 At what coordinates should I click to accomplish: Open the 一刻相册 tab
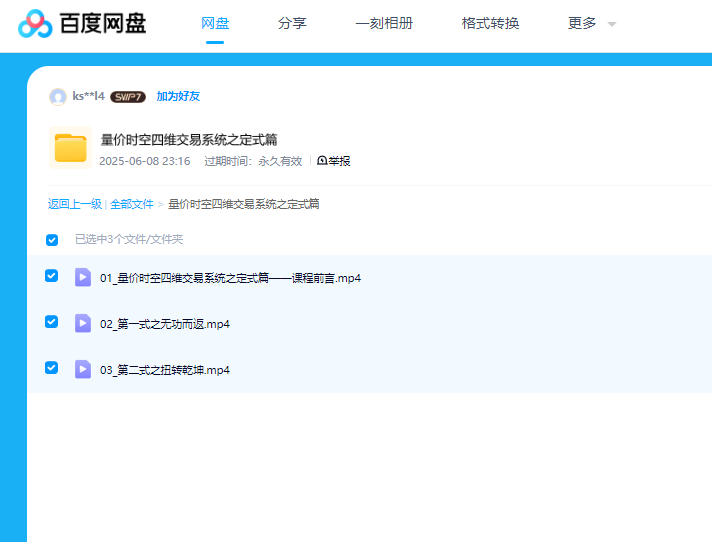coord(384,23)
